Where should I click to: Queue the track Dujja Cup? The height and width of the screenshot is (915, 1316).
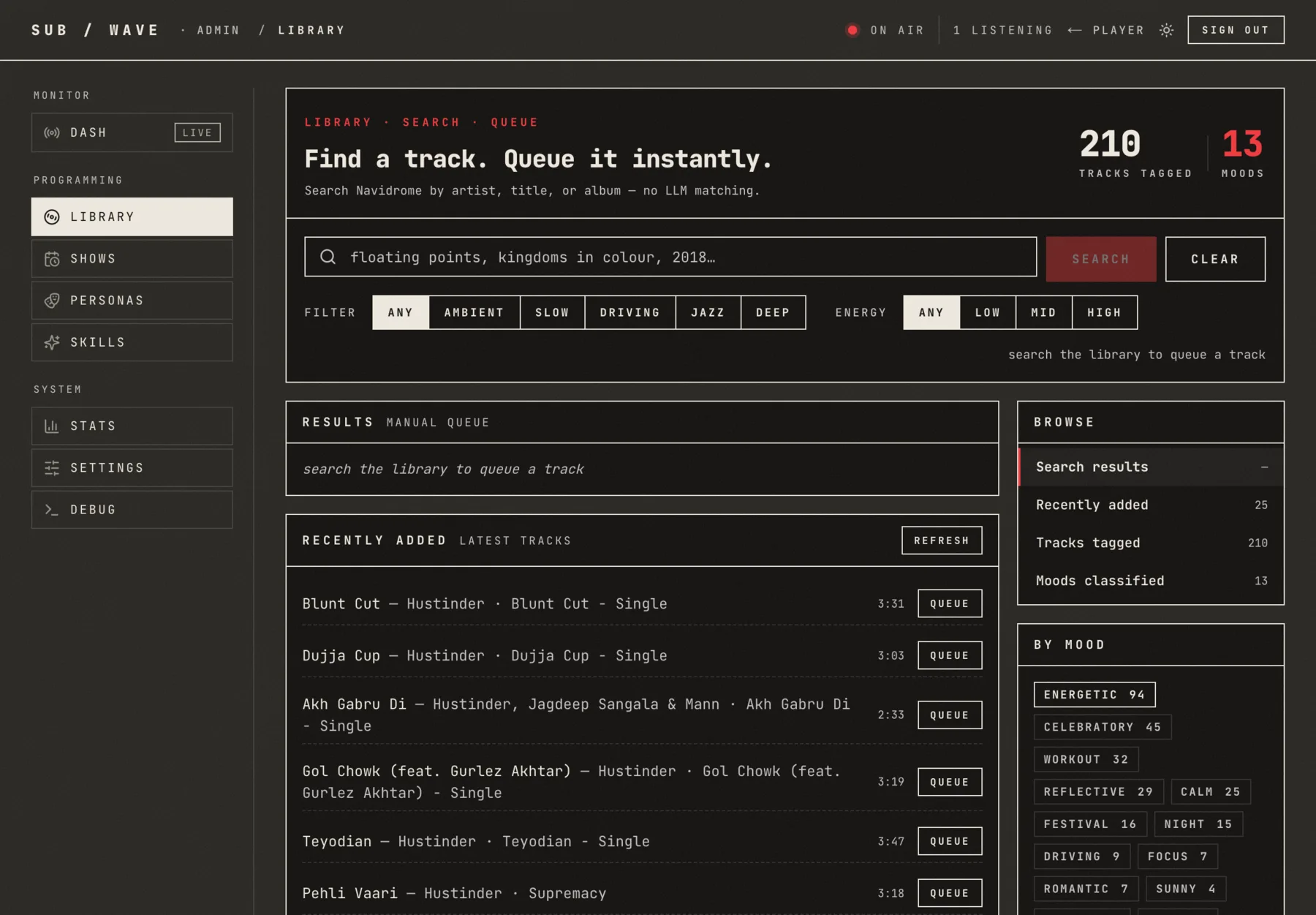pyautogui.click(x=950, y=655)
